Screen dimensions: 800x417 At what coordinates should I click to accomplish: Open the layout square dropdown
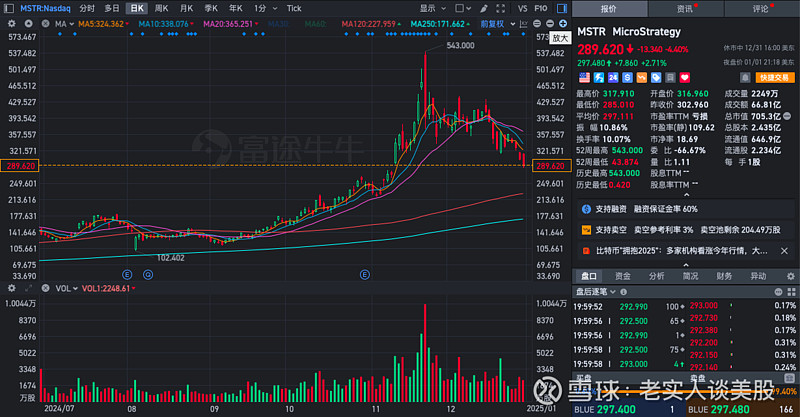point(462,8)
